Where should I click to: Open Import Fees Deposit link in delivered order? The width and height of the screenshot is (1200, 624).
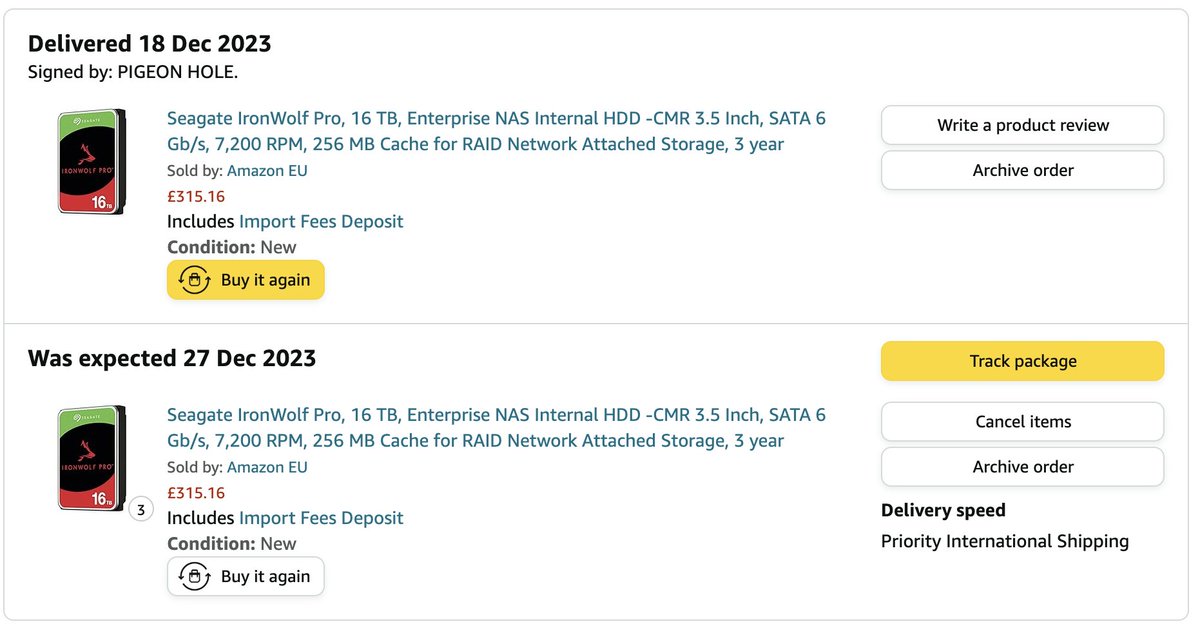321,221
